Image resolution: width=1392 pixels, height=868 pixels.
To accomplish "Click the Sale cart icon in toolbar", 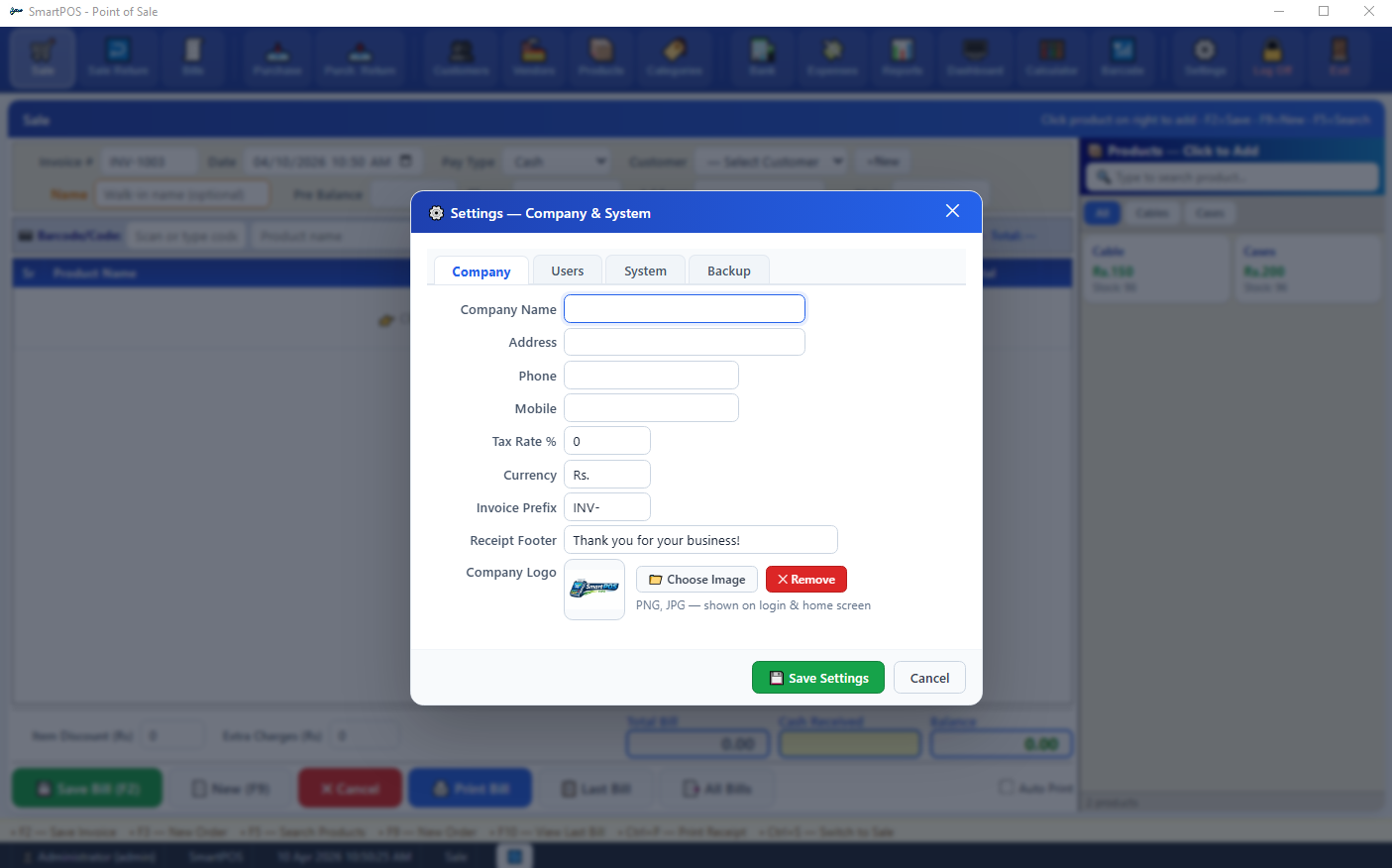I will coord(43,57).
